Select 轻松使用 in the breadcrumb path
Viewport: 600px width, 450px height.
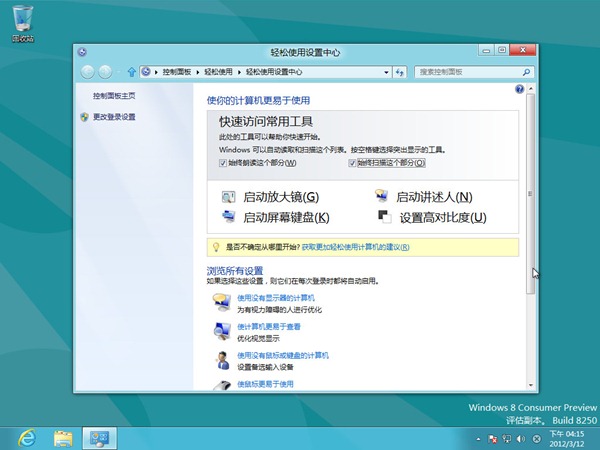pos(218,72)
